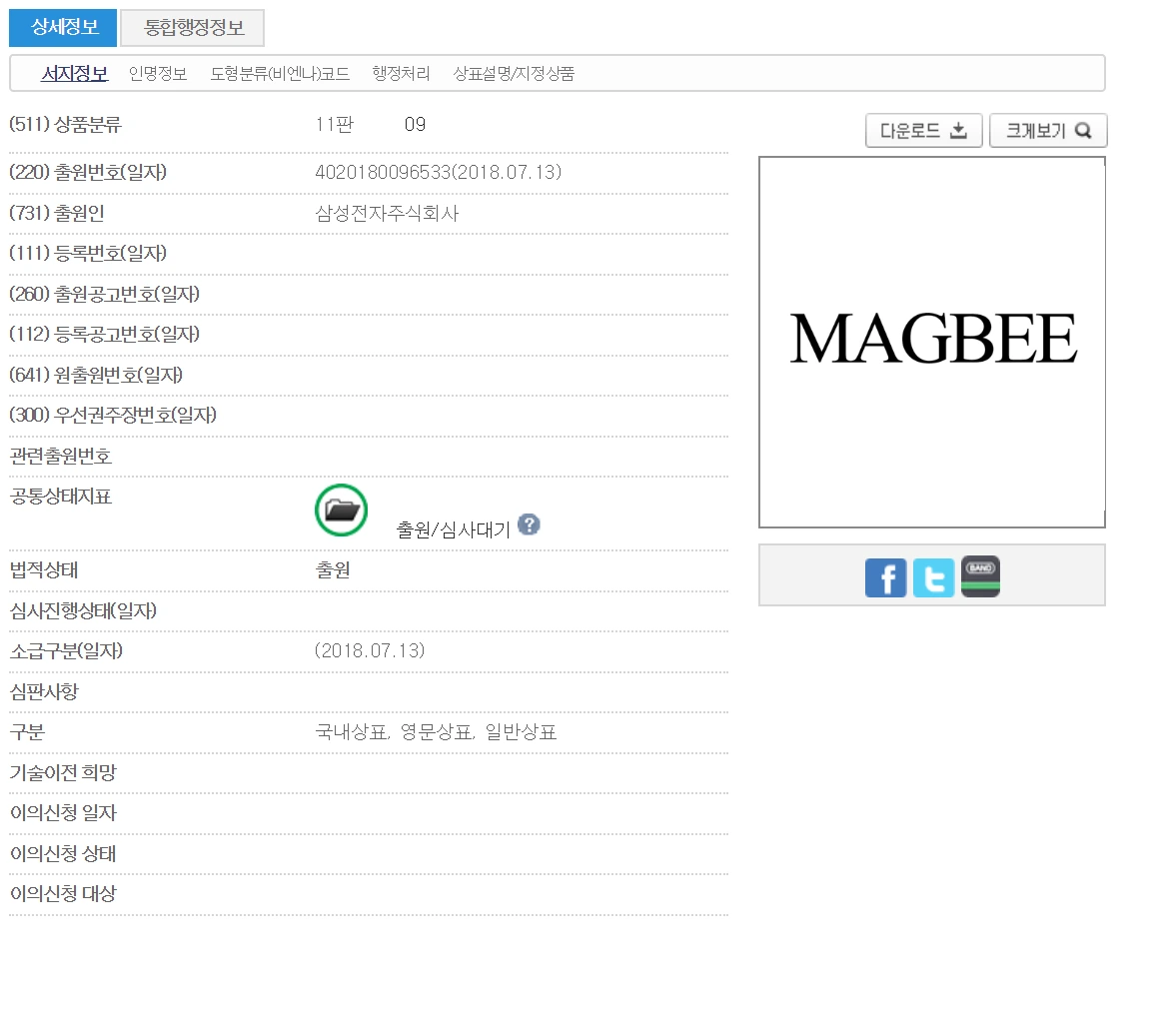This screenshot has height=1036, width=1163.
Task: Click the (220) 출원번호(일자) label
Action: (x=88, y=172)
